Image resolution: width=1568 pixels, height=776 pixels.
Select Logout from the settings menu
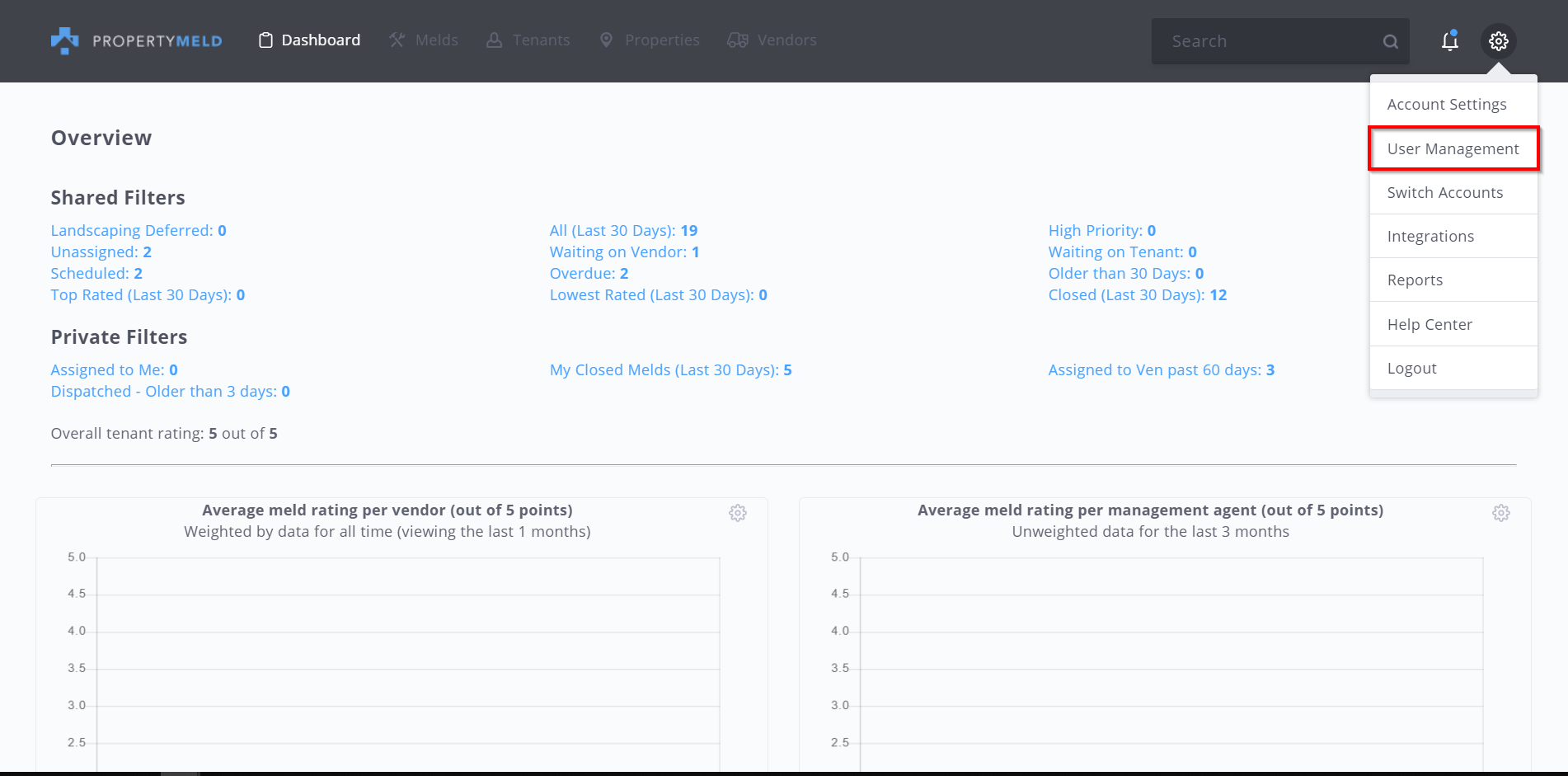(x=1411, y=369)
